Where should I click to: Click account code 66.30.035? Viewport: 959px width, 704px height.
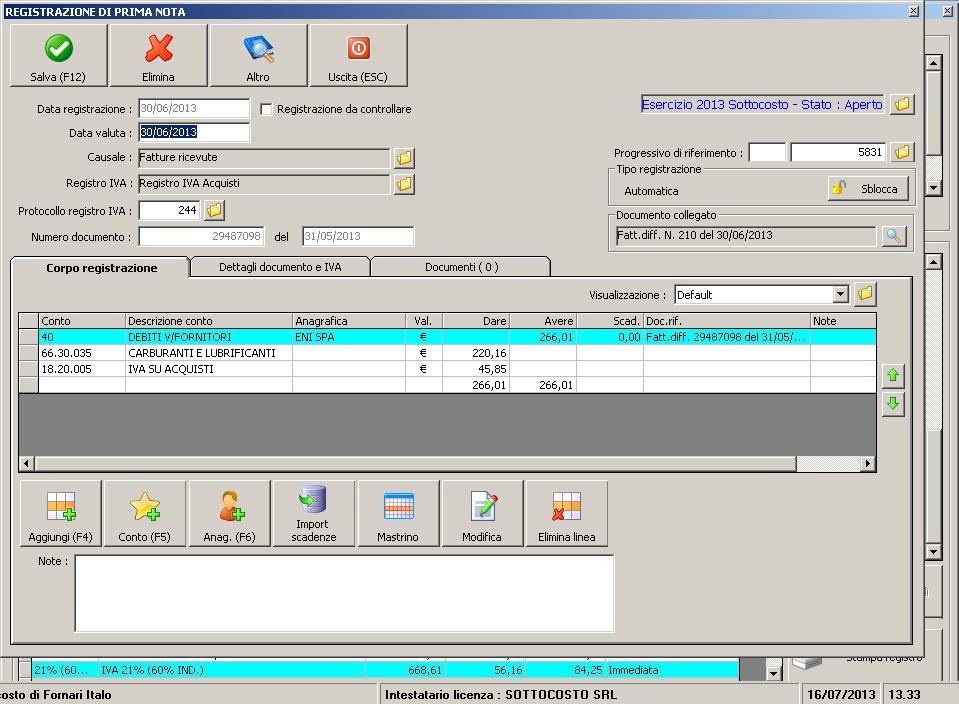pyautogui.click(x=82, y=353)
